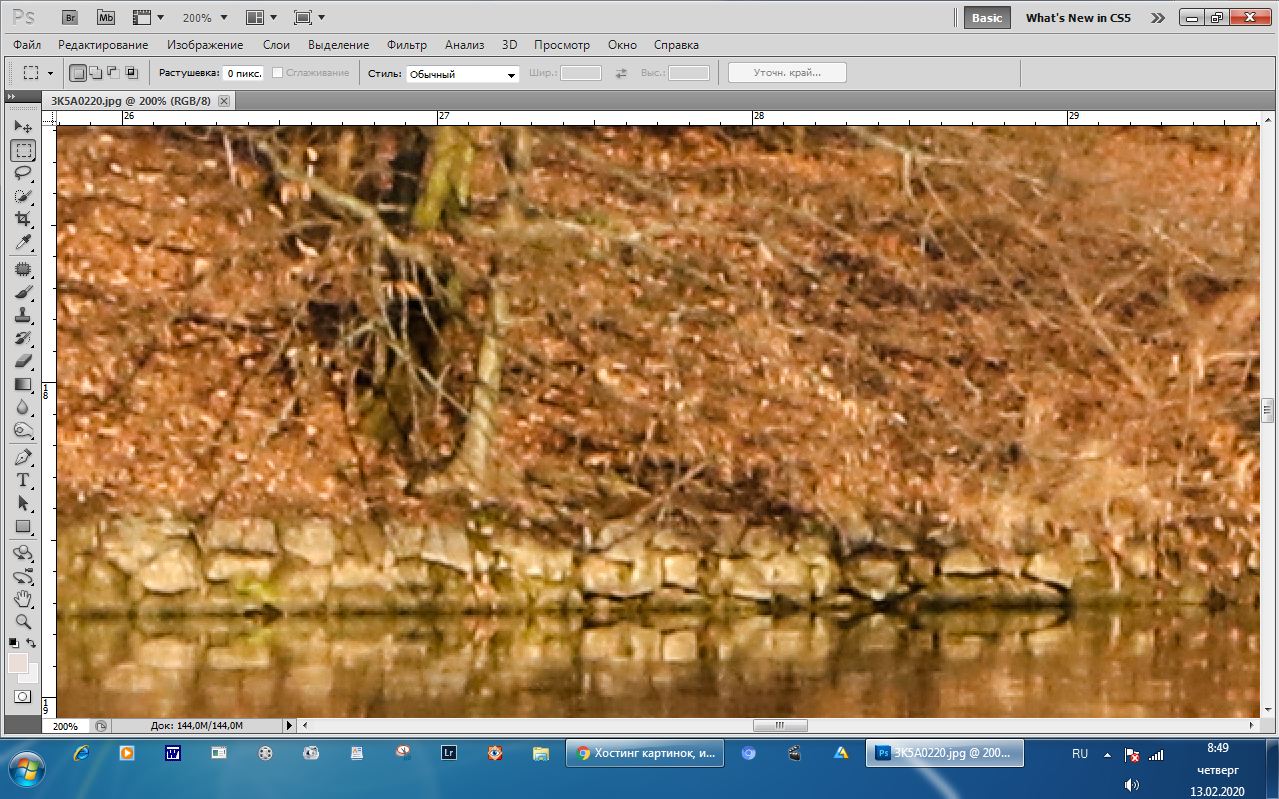
Task: Open the Arrange Documents dropdown
Action: tap(260, 18)
